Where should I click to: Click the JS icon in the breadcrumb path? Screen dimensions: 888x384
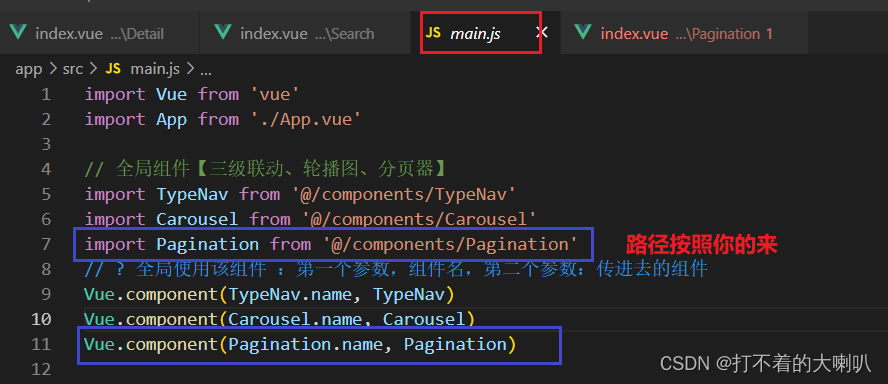pos(114,69)
